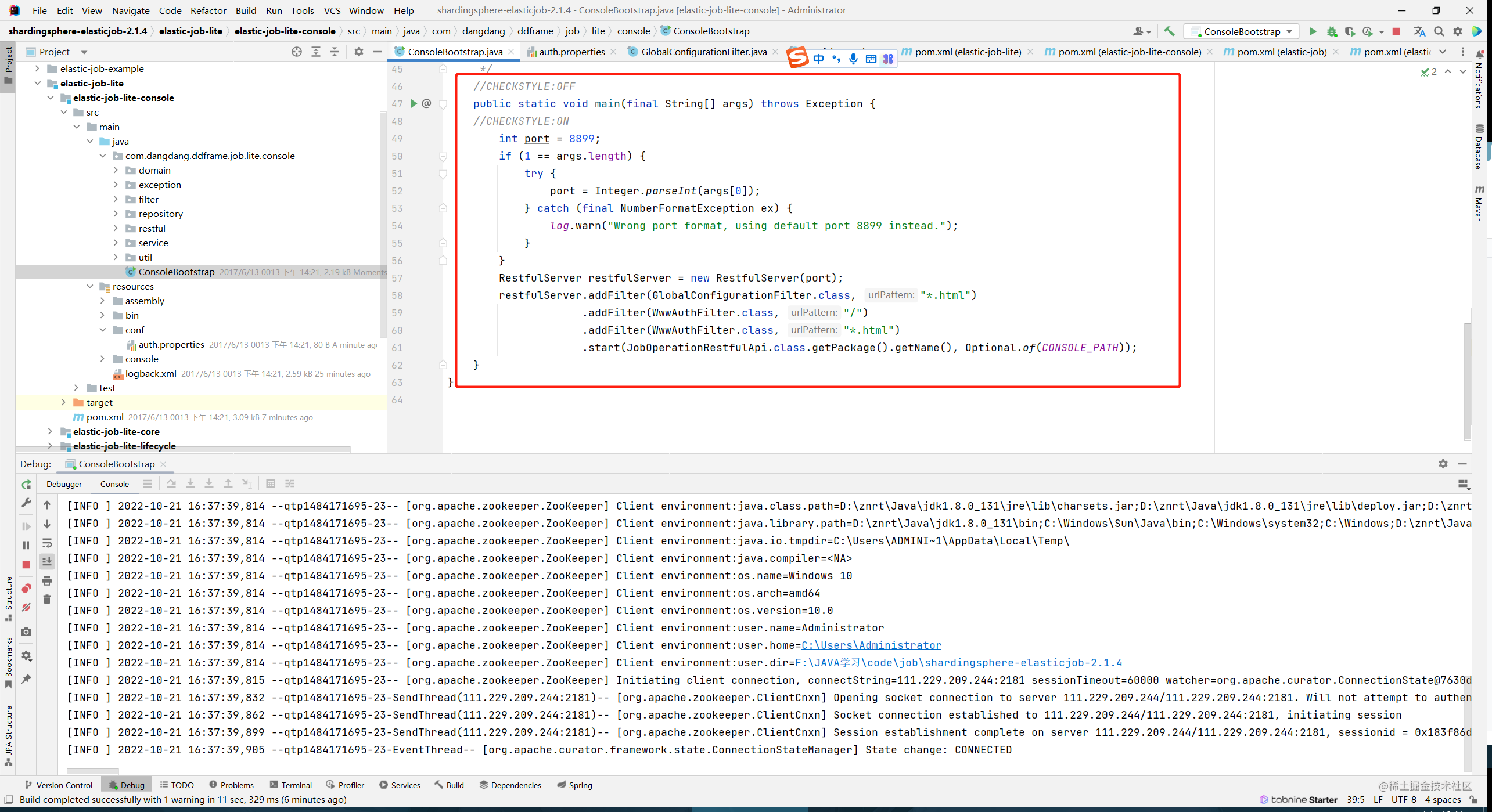Click the thread dump camera icon
Image resolution: width=1492 pixels, height=812 pixels.
[x=26, y=631]
